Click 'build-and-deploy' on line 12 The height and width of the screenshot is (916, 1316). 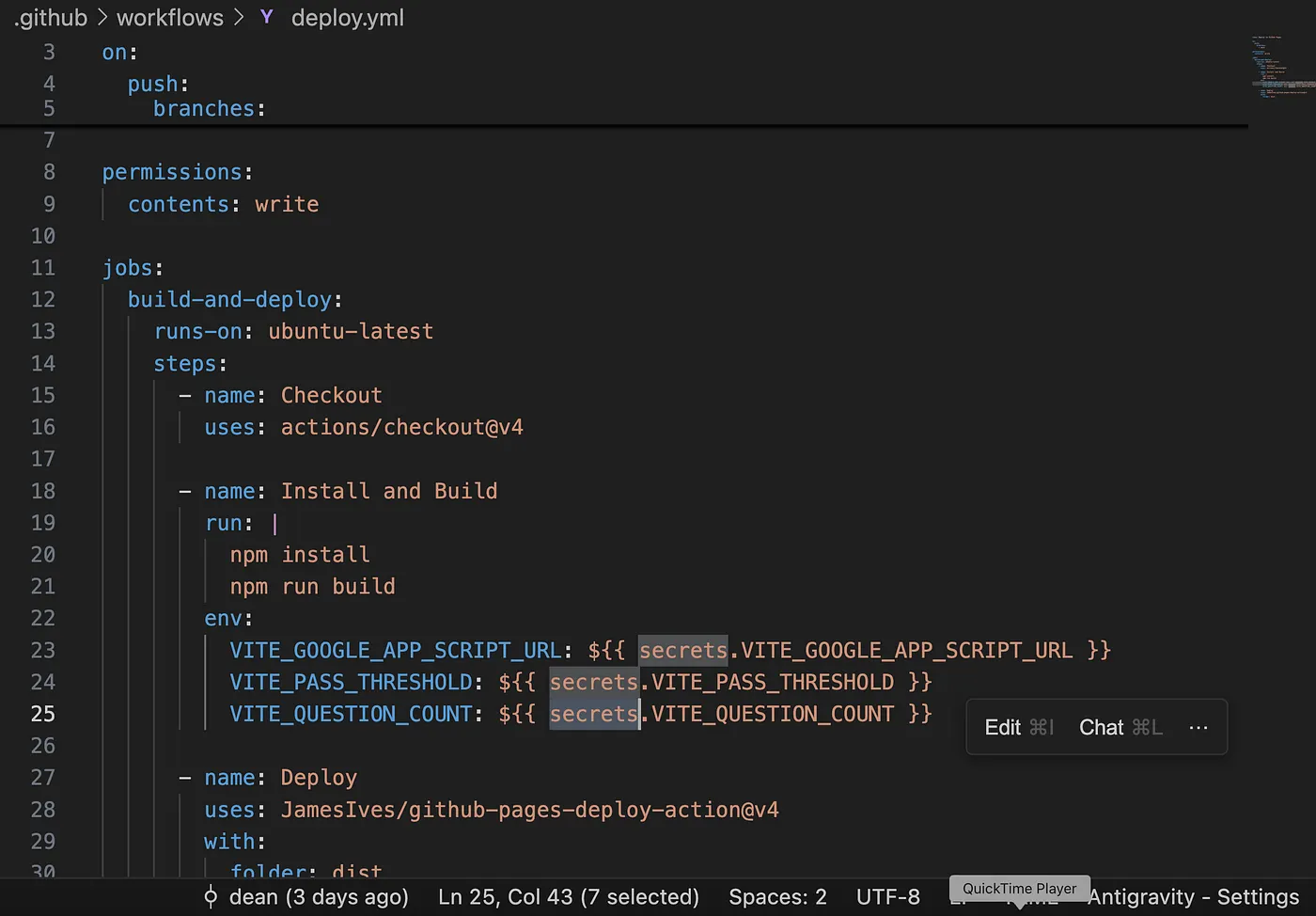pos(230,300)
